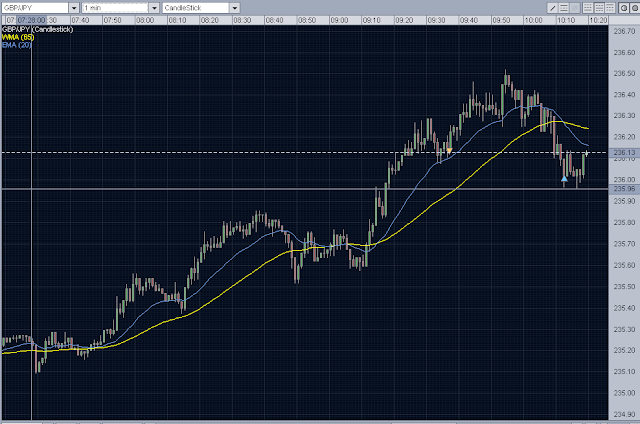Screen dimensions: 640x424
Task: Click the 10:20 time axis label
Action: (598, 20)
